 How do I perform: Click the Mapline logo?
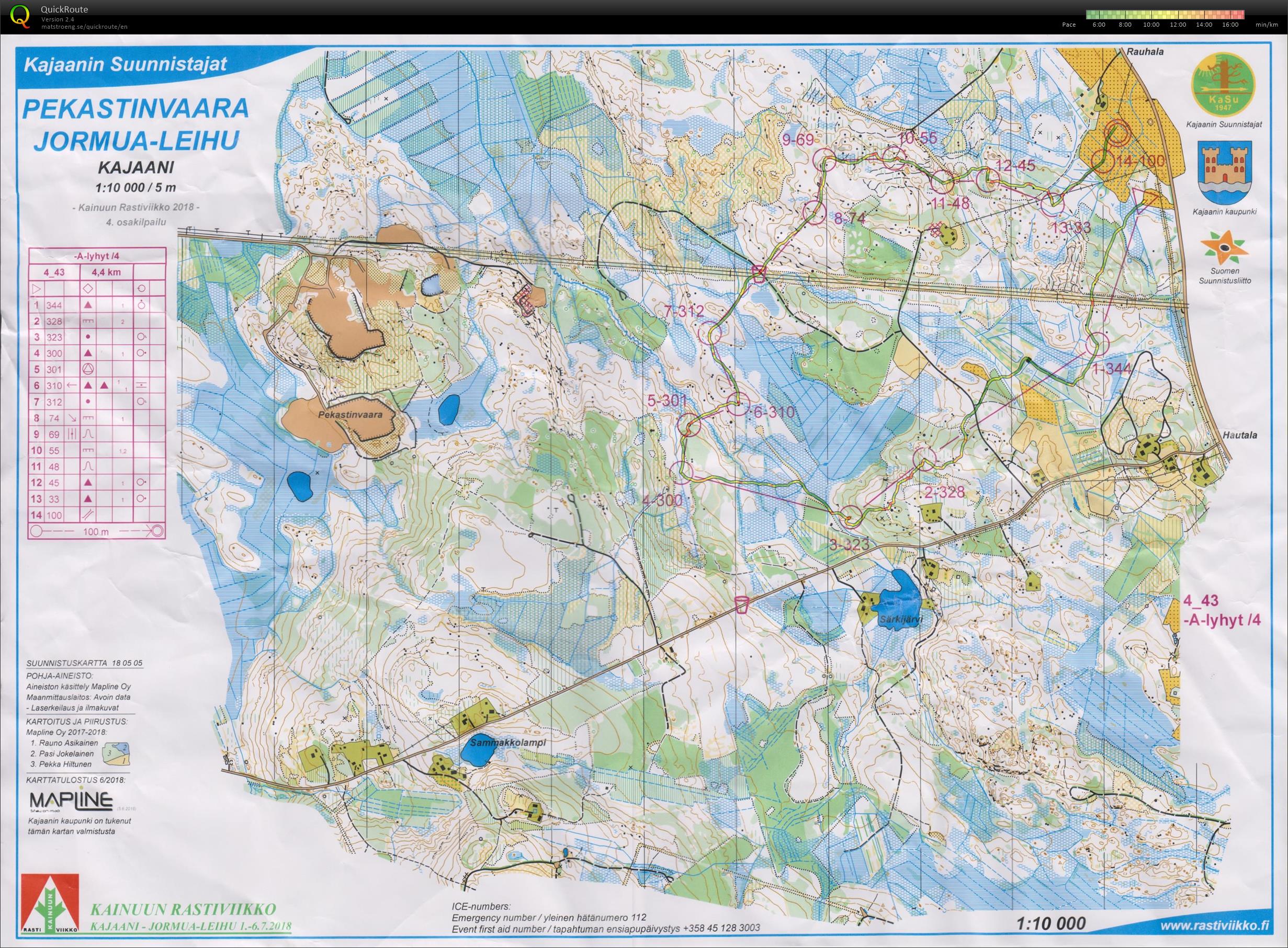coord(71,801)
